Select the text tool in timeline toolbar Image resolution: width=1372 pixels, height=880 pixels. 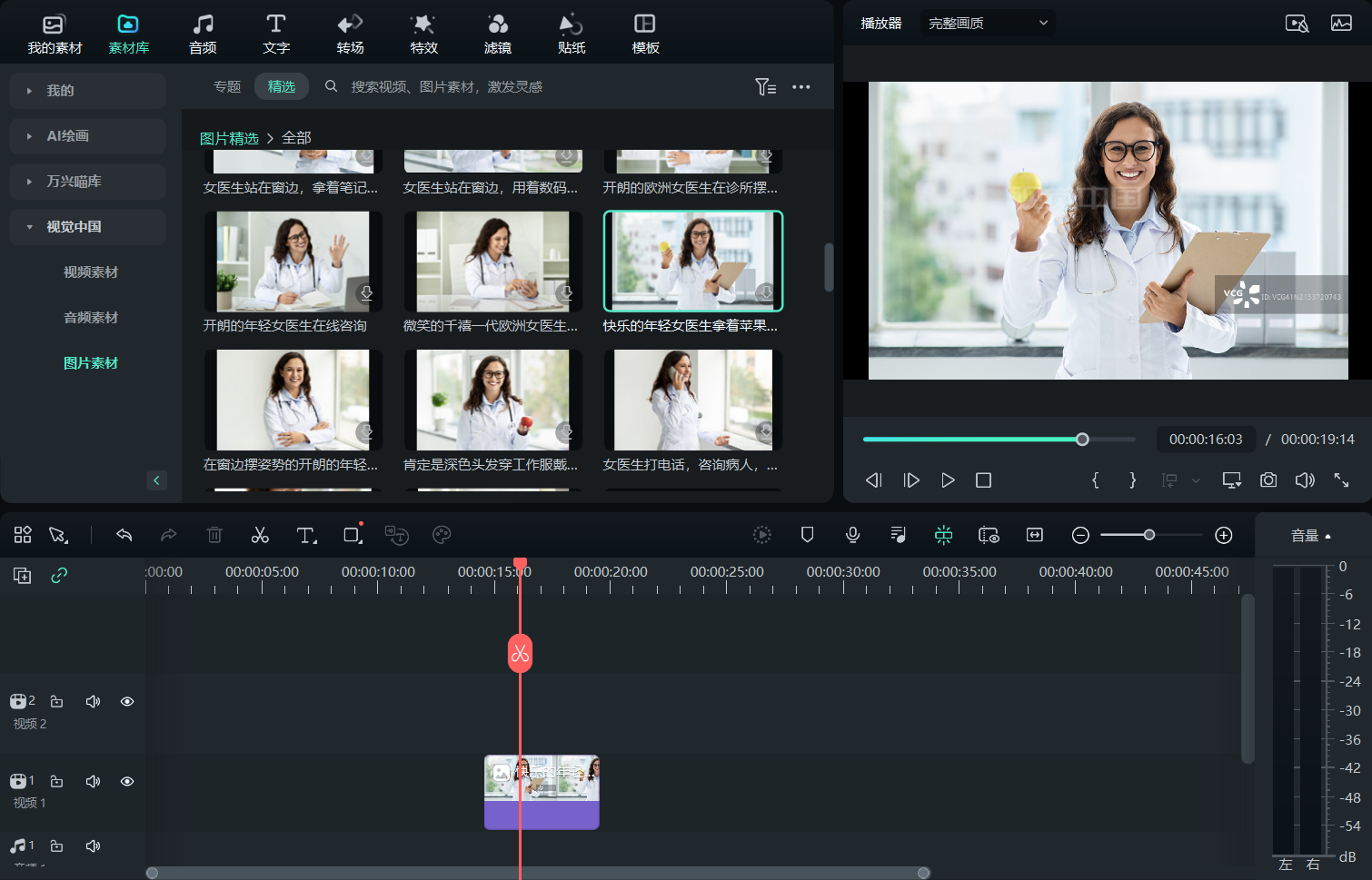coord(306,535)
